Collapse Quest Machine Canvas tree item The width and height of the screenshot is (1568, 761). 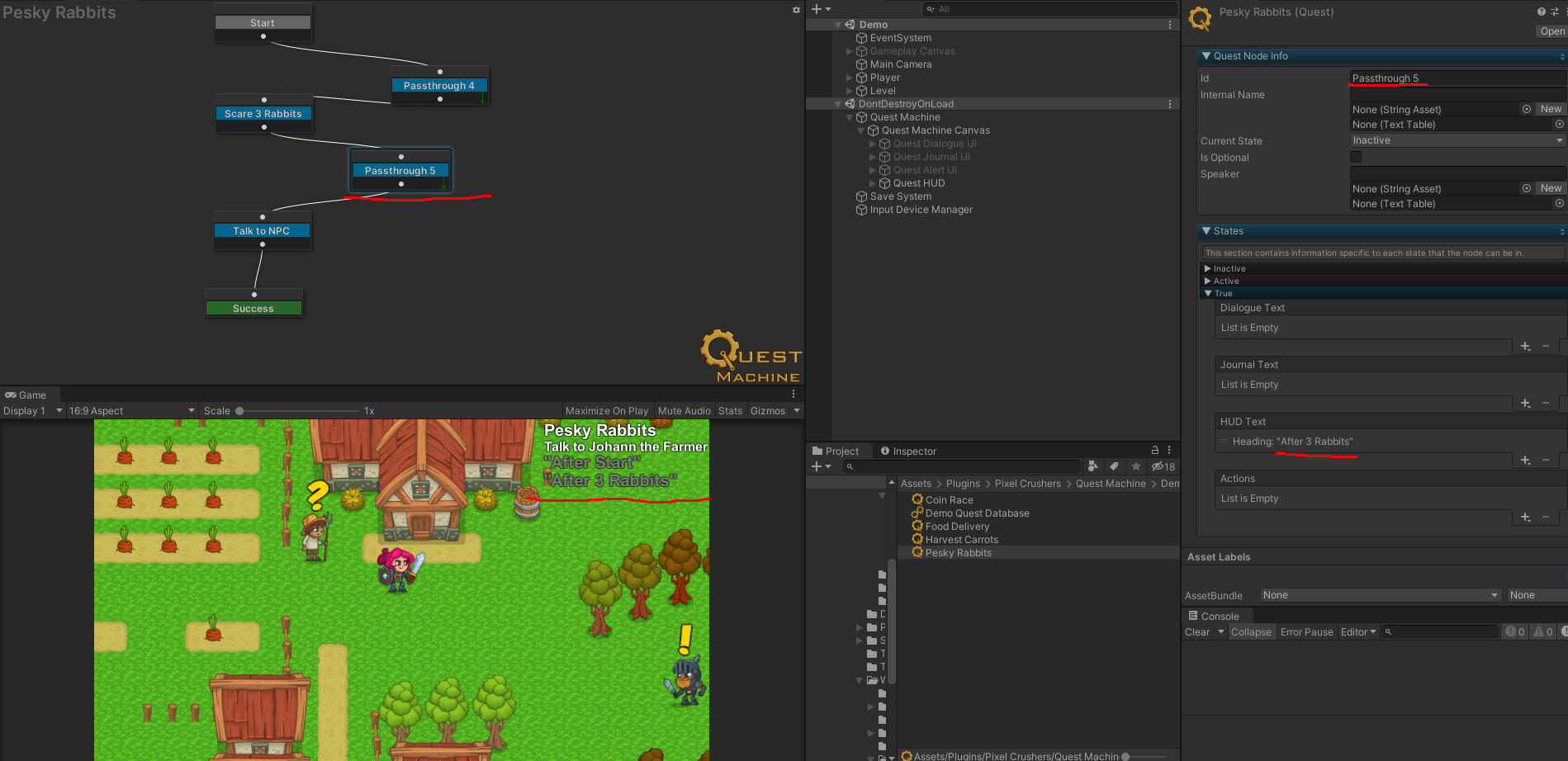tap(861, 130)
